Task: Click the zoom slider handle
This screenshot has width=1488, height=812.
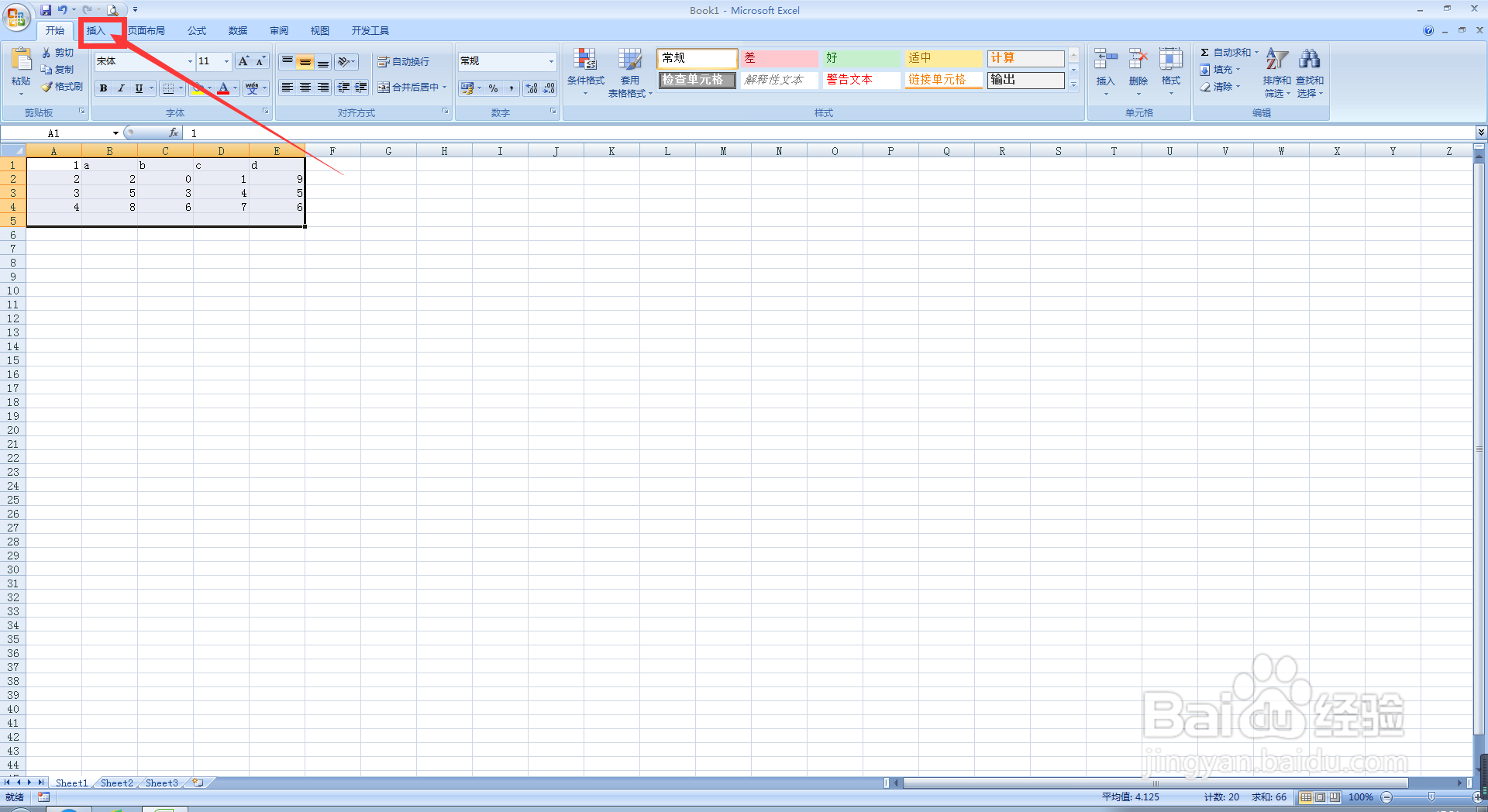Action: [x=1431, y=797]
